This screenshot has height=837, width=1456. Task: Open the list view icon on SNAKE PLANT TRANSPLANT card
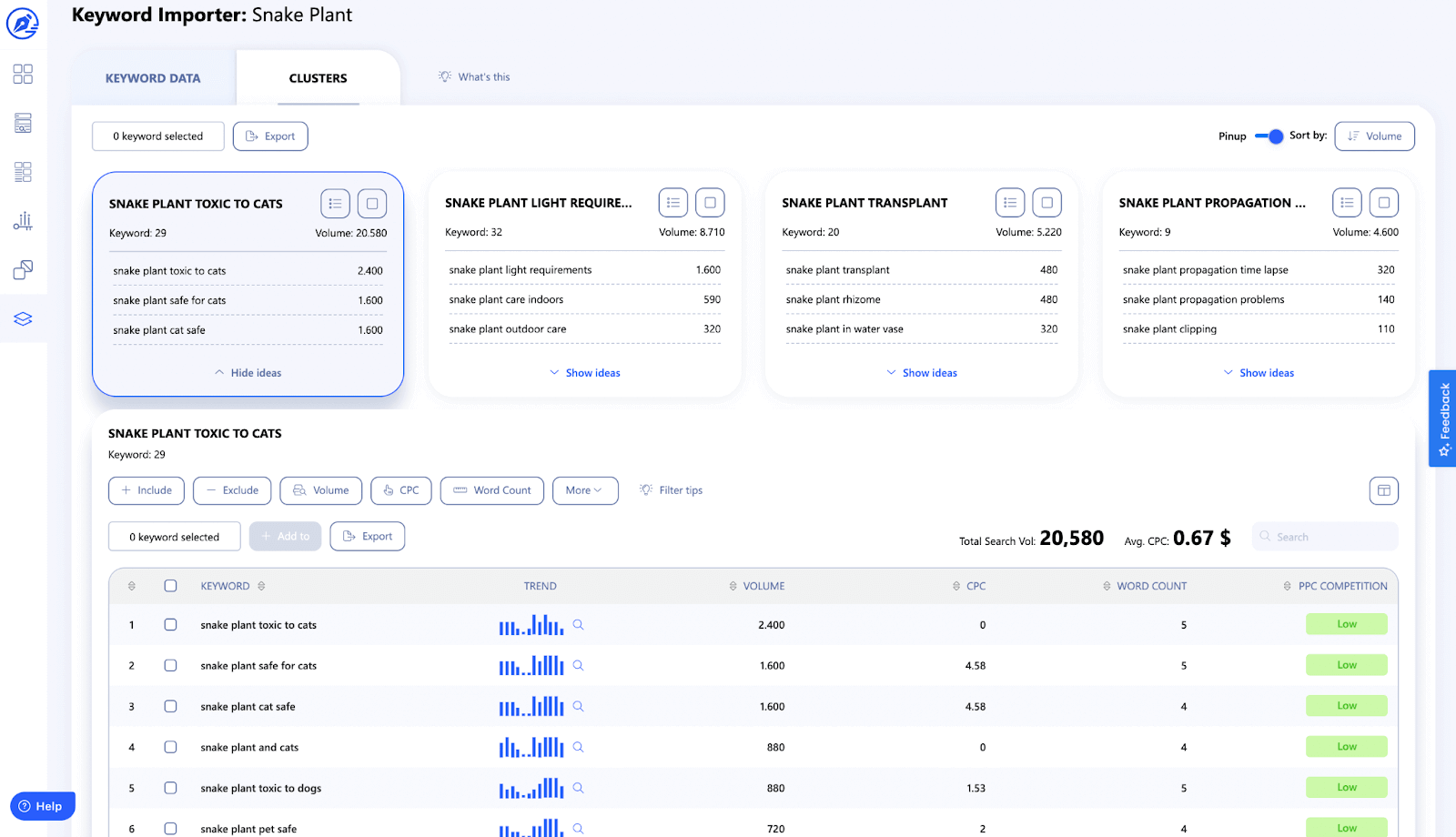1010,202
